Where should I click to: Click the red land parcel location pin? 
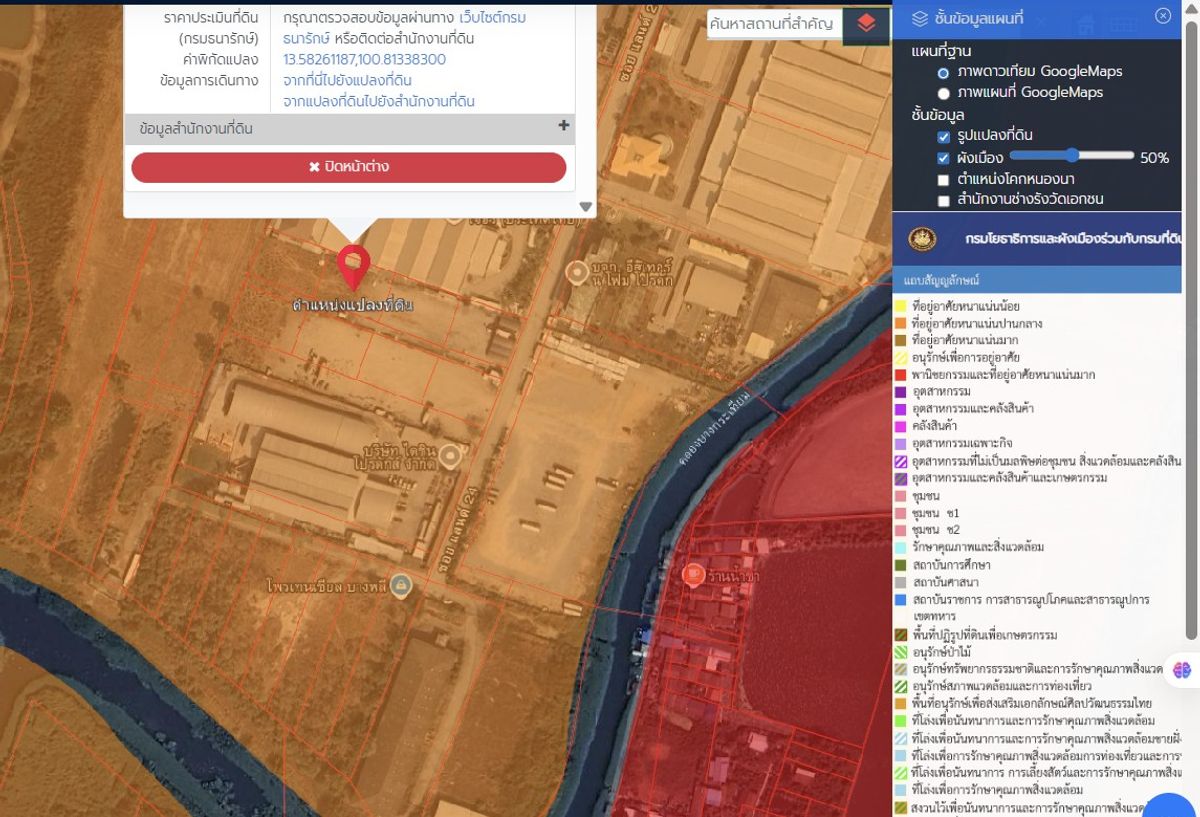click(x=353, y=265)
